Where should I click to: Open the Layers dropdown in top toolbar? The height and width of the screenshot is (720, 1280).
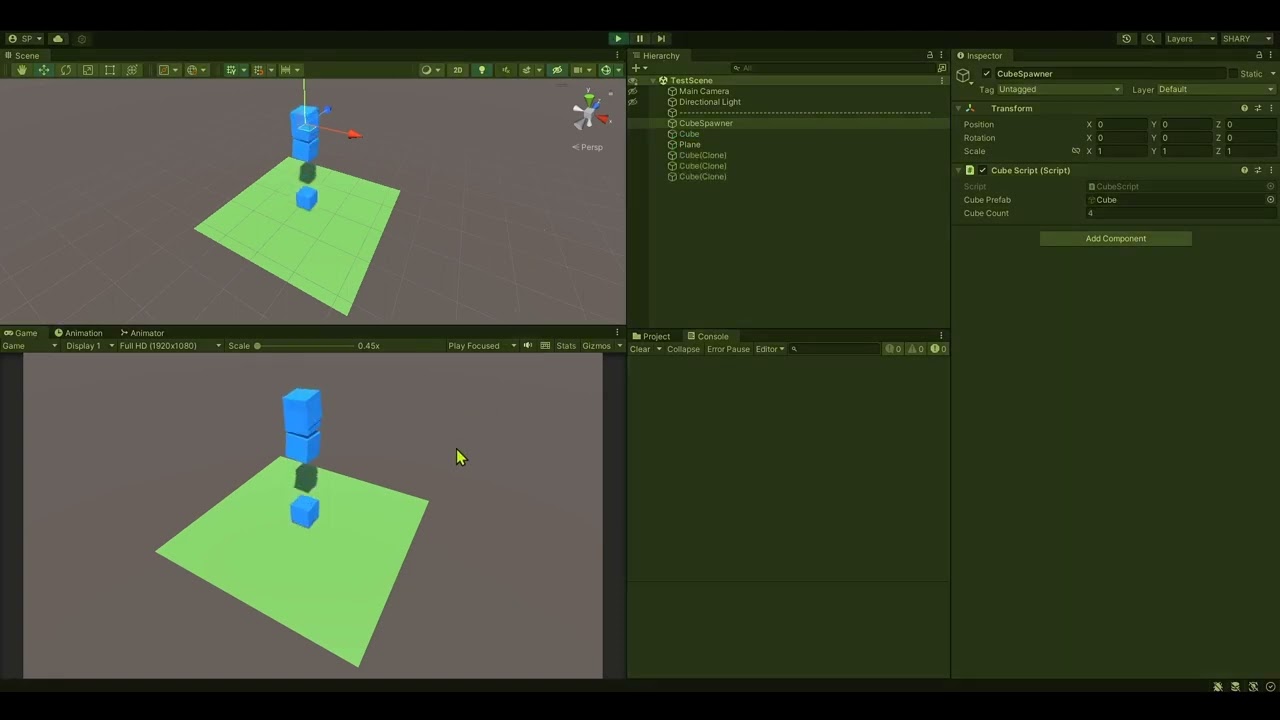coord(1190,39)
